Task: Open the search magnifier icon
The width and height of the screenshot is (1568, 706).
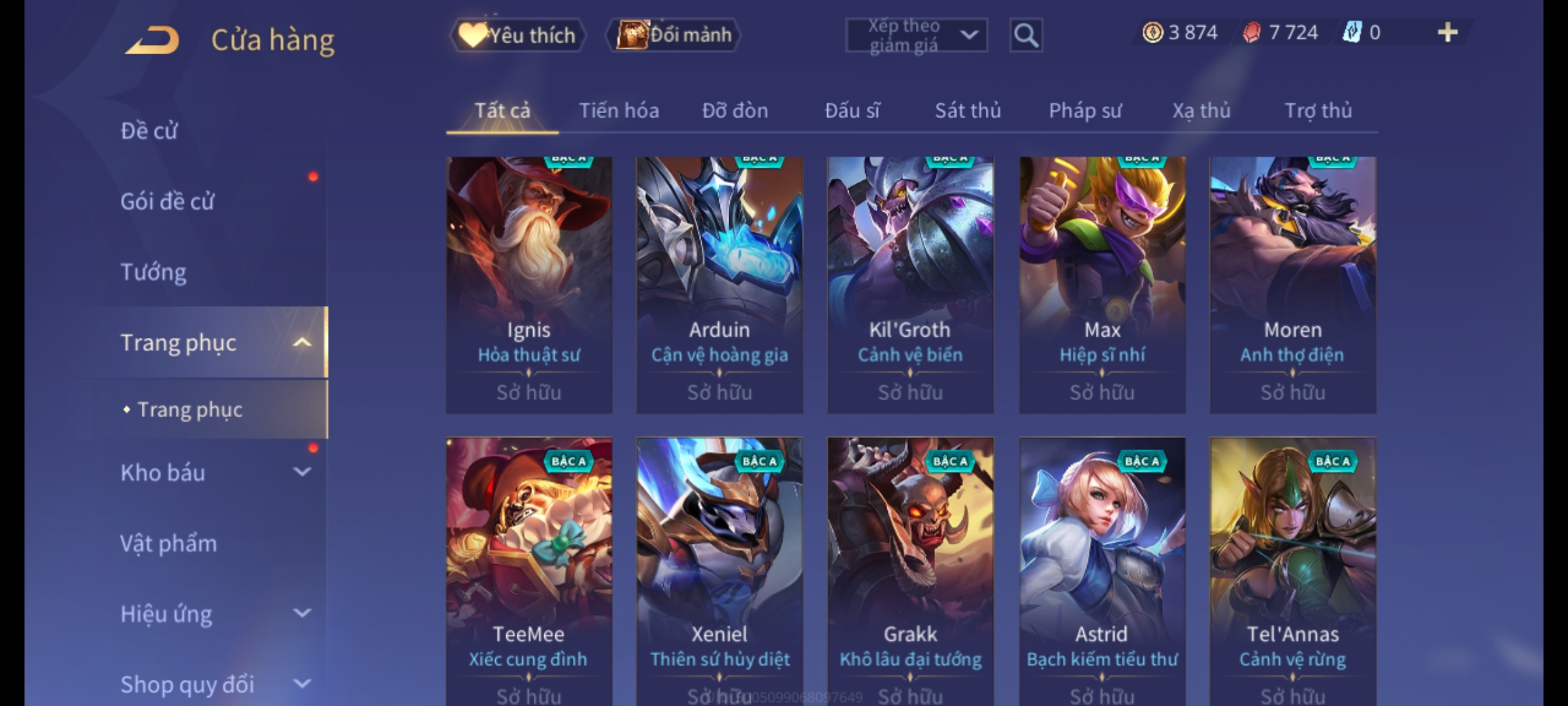Action: (x=1026, y=35)
